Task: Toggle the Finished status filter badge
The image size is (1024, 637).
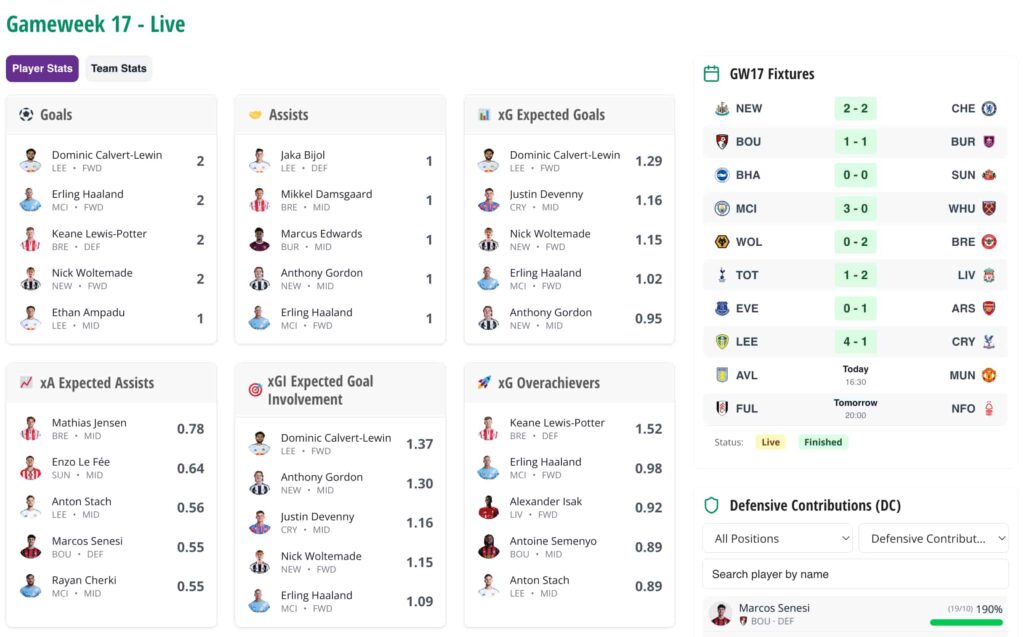Action: click(823, 442)
